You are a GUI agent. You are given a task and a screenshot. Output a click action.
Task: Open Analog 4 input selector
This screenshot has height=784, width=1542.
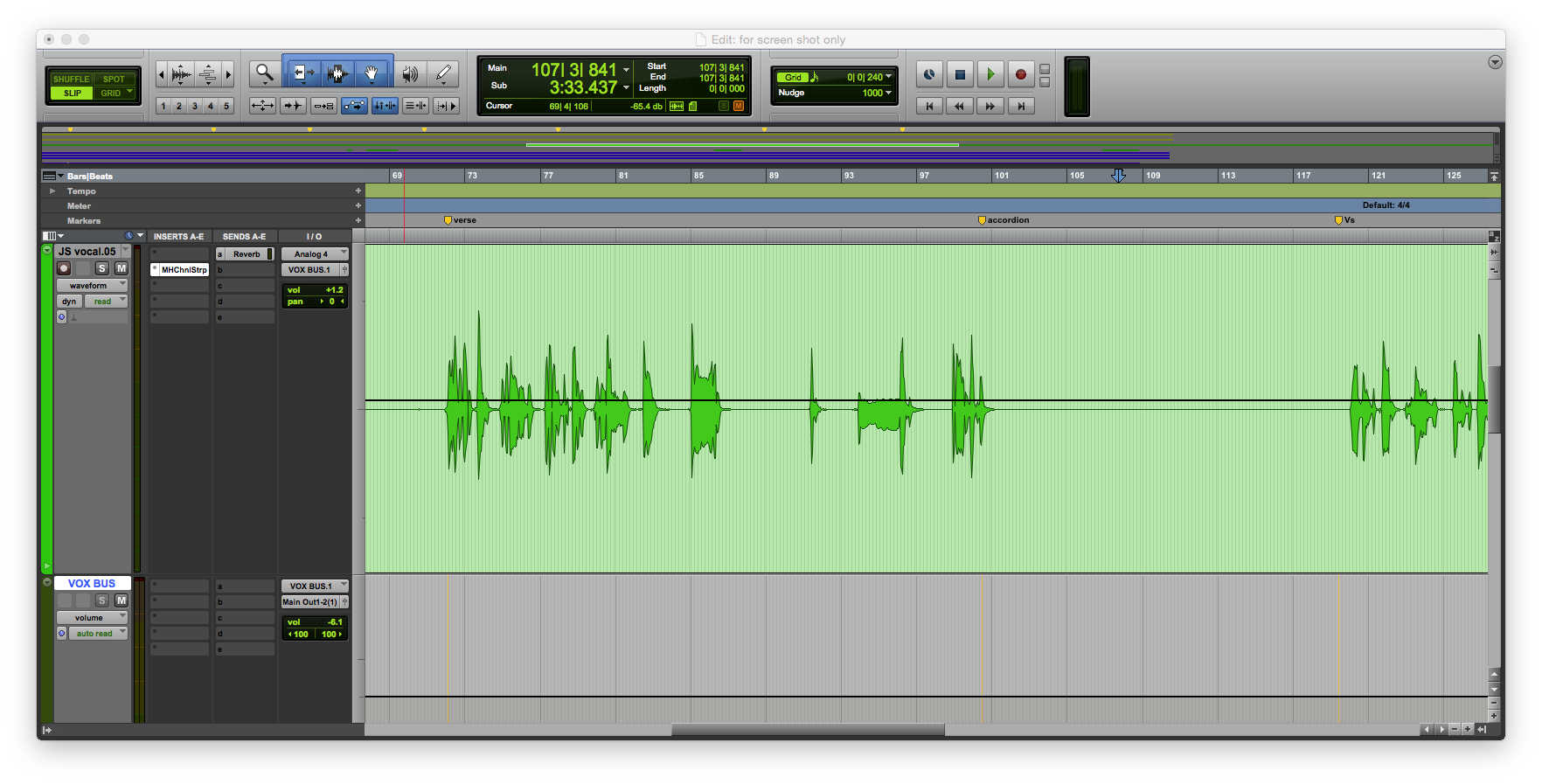(x=315, y=253)
